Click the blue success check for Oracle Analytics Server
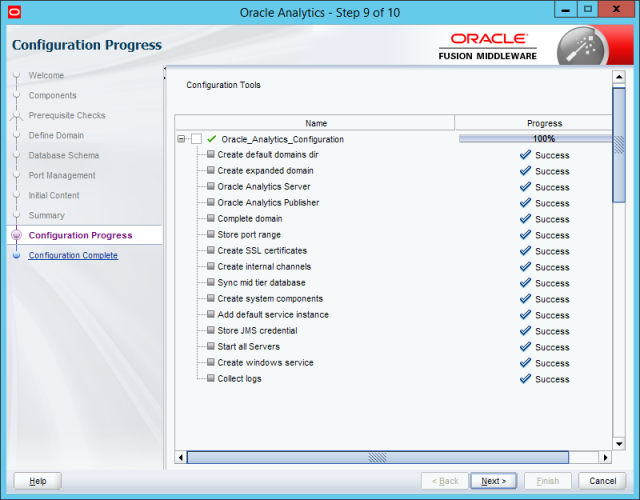 525,187
